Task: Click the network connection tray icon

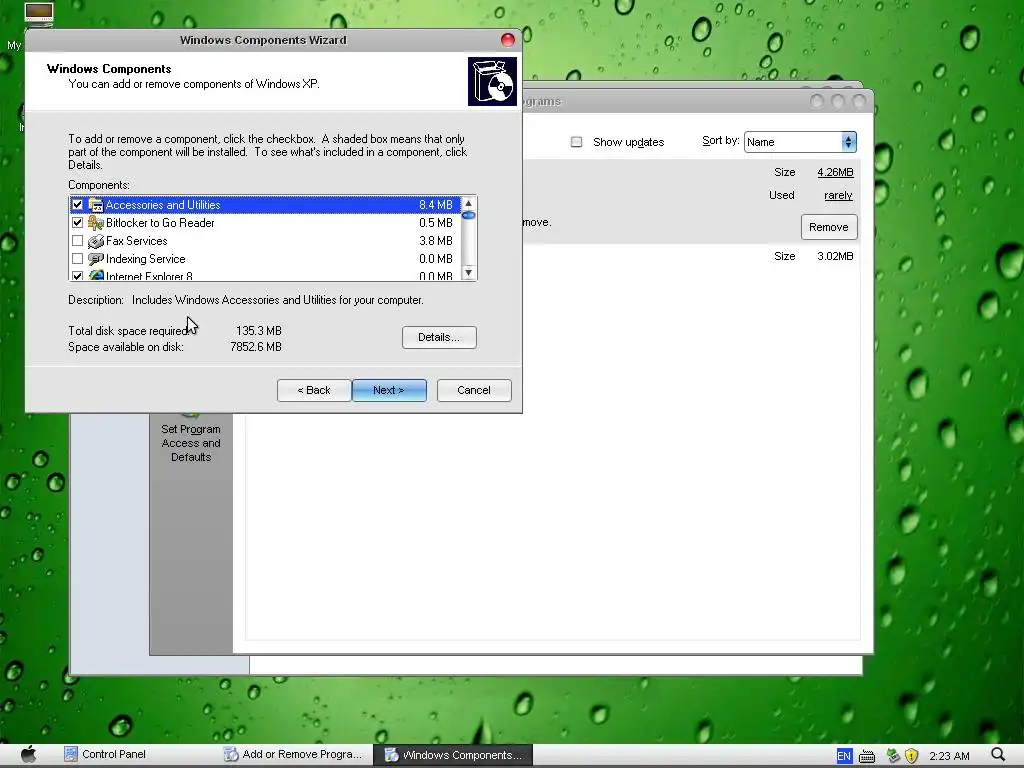Action: 893,756
